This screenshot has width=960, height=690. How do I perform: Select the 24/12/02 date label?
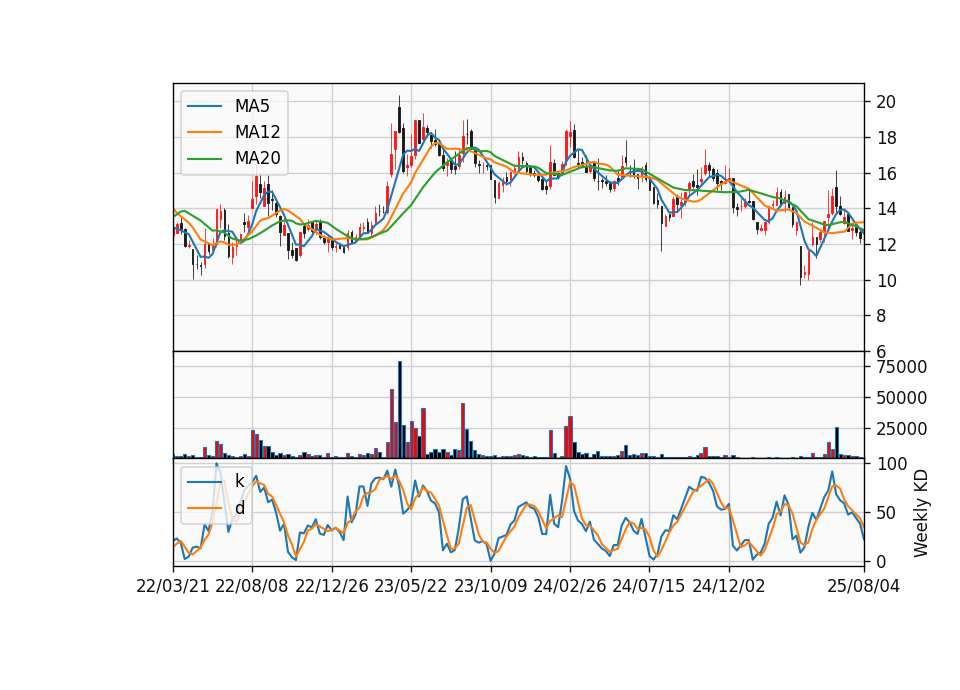(x=729, y=586)
